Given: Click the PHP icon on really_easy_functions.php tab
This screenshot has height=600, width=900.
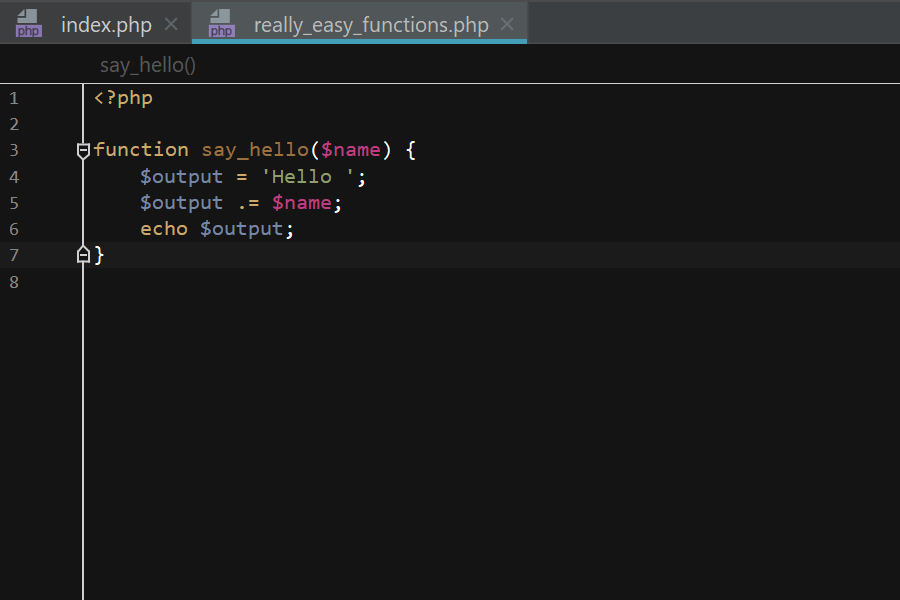Looking at the screenshot, I should [221, 24].
